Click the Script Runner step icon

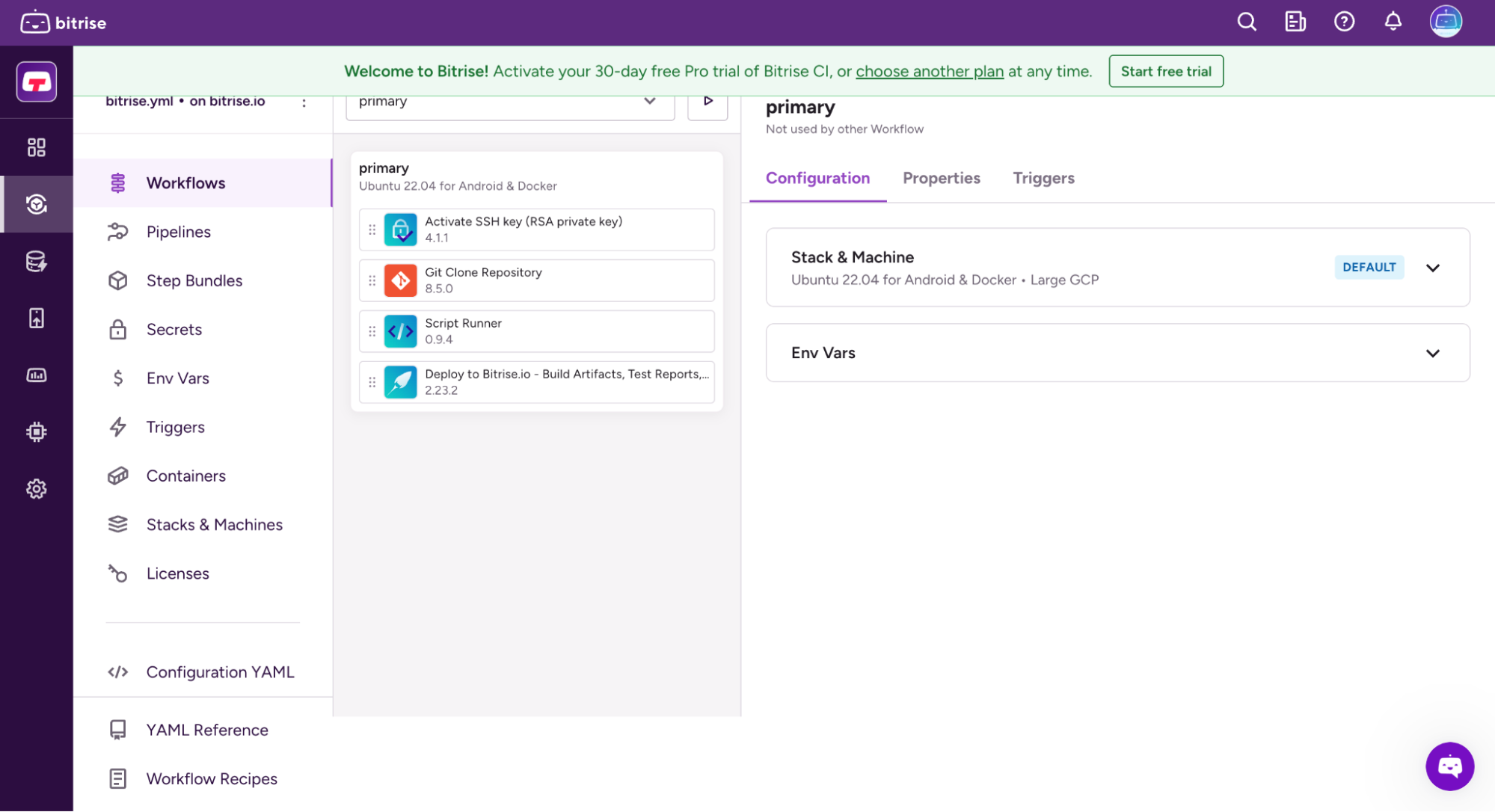tap(400, 331)
